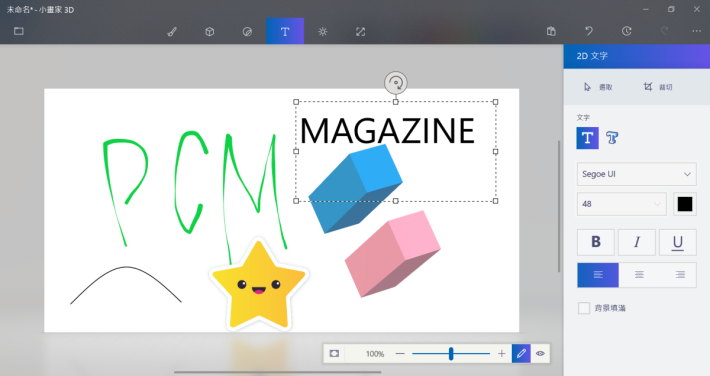Viewport: 710px width, 376px height.
Task: Click the rotate handle above text box
Action: pos(396,83)
